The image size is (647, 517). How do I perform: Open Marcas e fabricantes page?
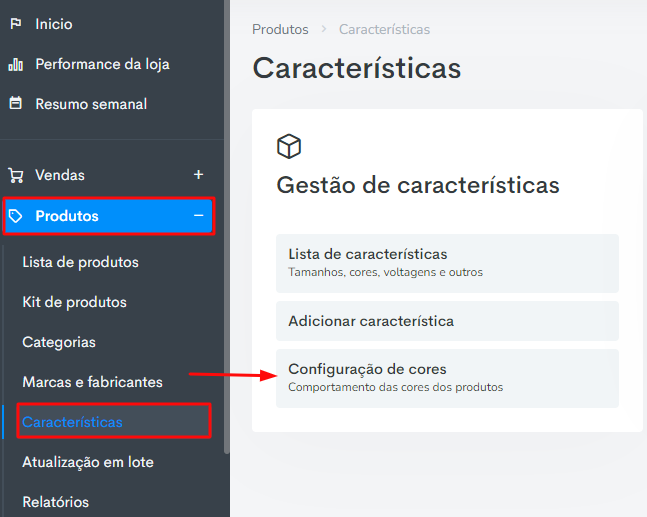click(92, 382)
